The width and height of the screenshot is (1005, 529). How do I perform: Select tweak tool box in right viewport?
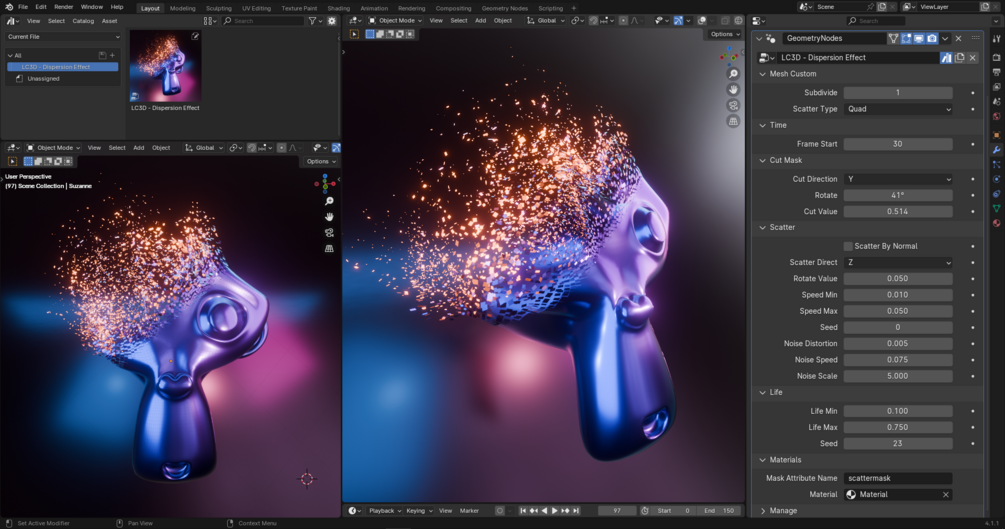354,34
